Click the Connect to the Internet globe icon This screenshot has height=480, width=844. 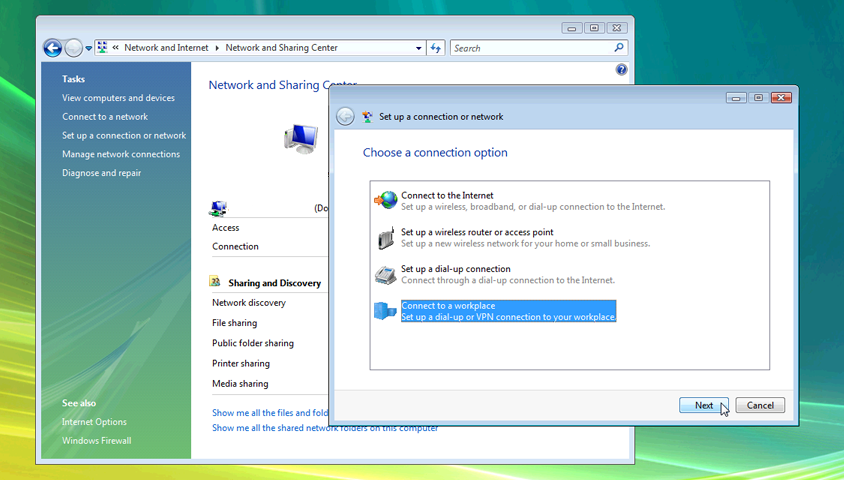coord(386,200)
